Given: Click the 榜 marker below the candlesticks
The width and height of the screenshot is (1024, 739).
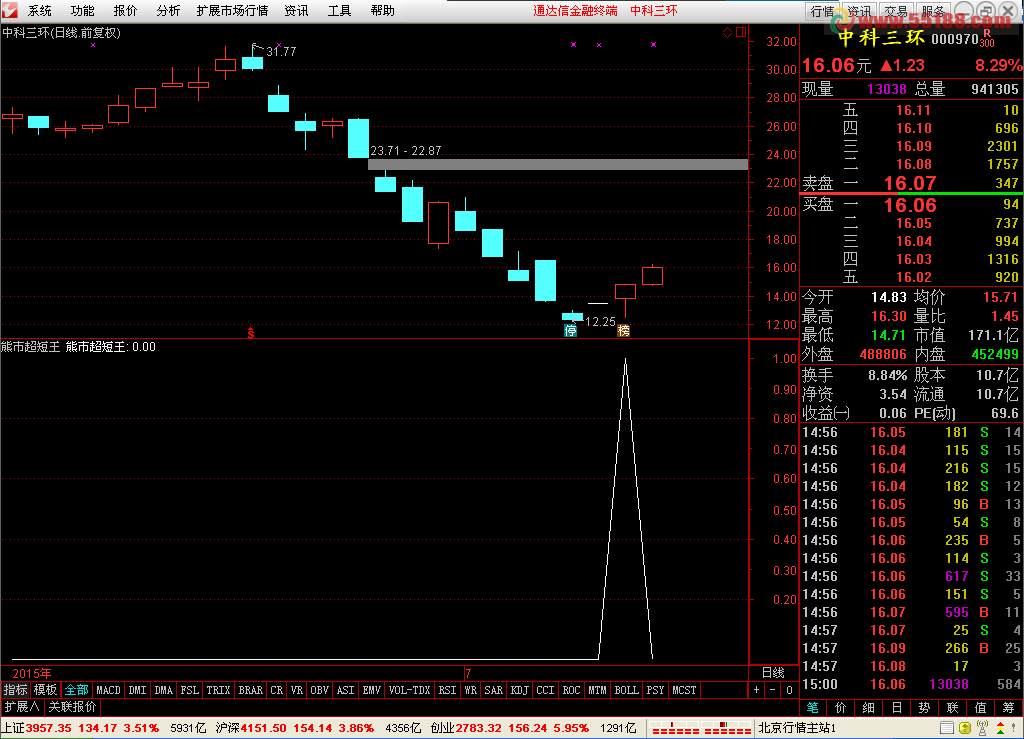Looking at the screenshot, I should click(623, 330).
